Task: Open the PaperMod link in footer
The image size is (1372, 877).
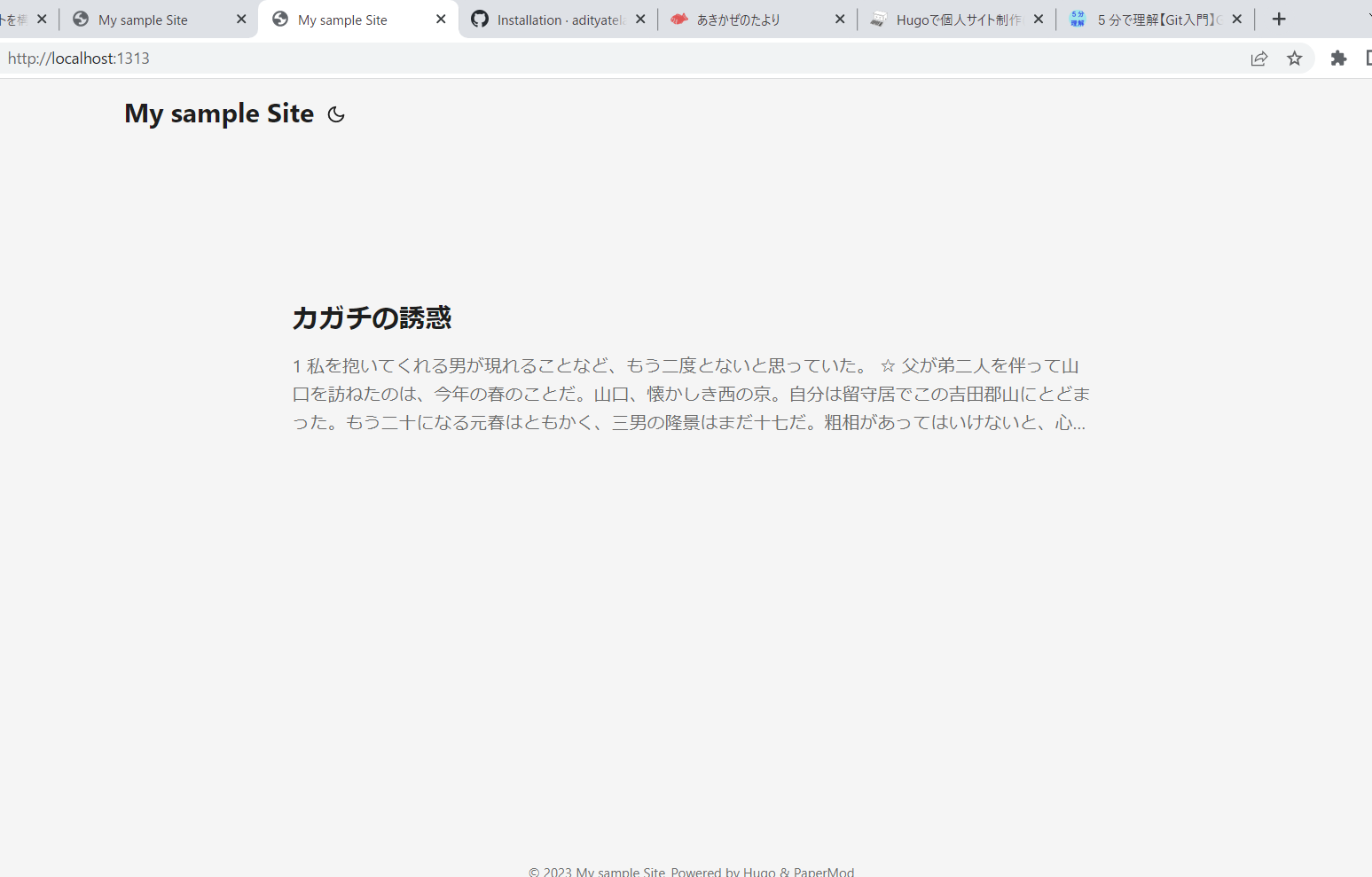Action: tap(824, 871)
